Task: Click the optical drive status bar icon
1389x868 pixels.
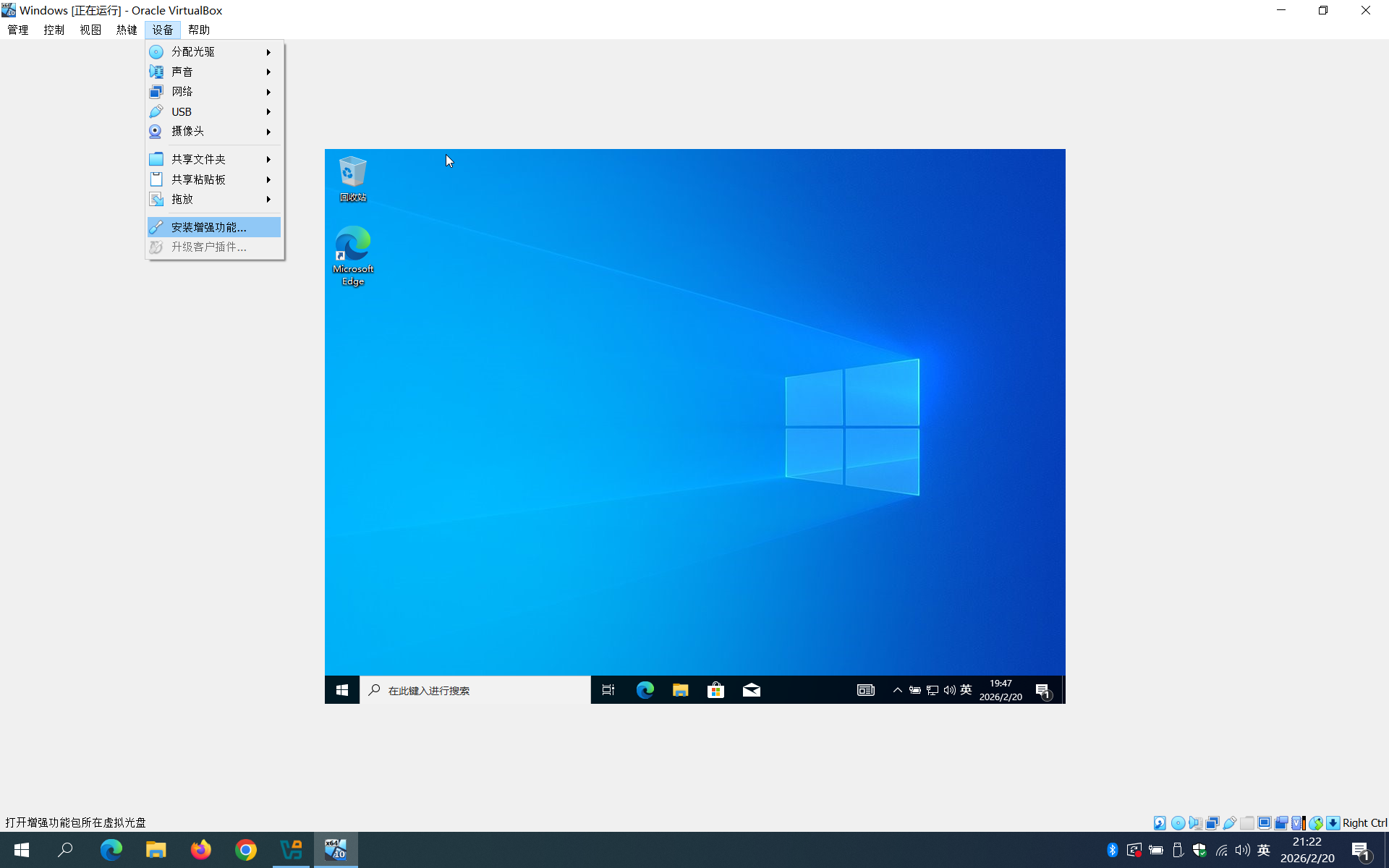Action: pos(1178,823)
